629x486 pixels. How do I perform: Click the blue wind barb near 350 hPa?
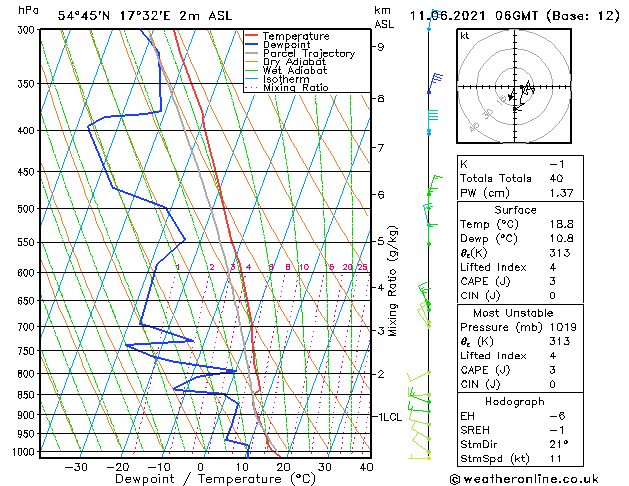point(435,83)
